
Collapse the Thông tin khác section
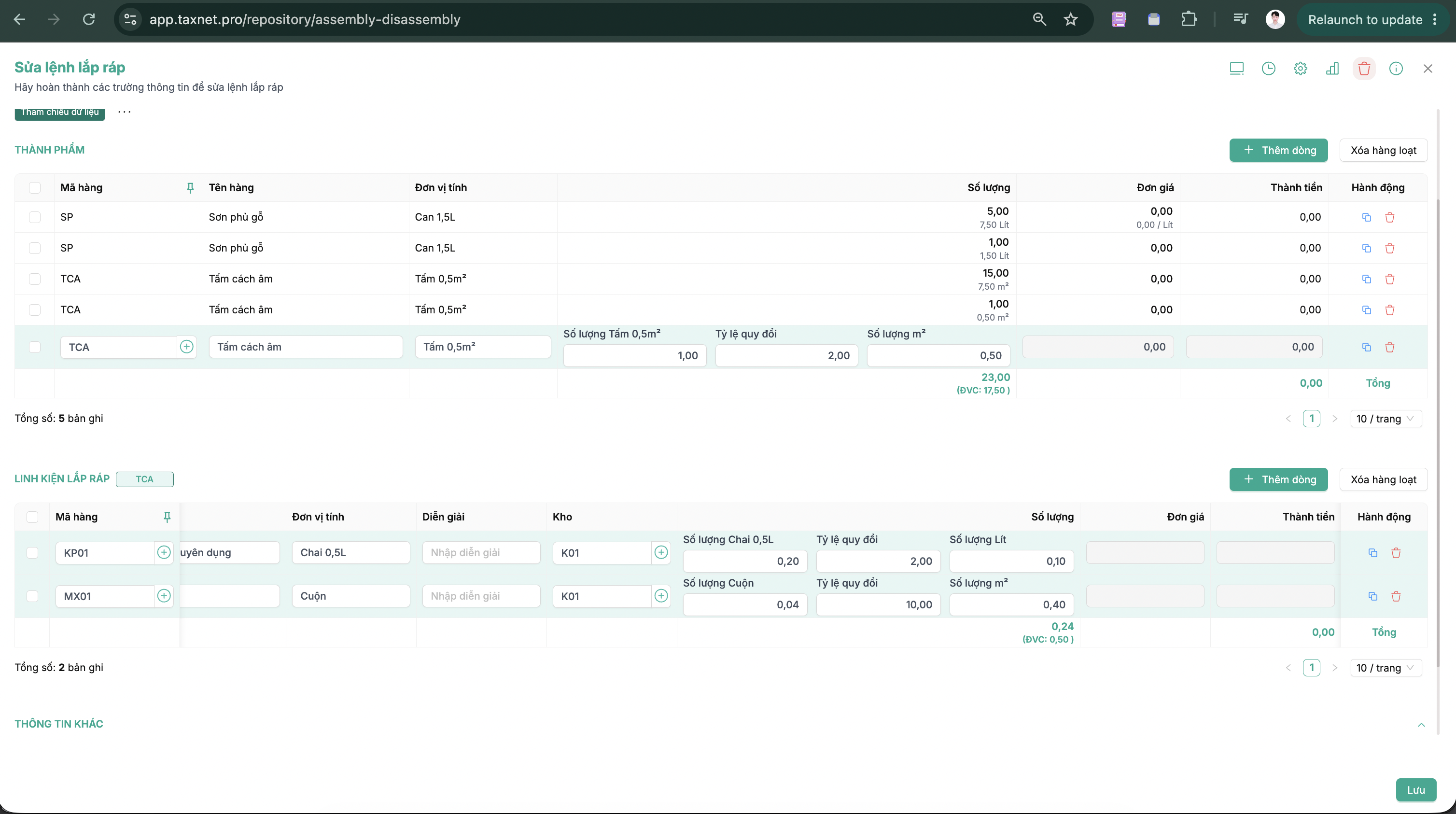tap(1421, 725)
